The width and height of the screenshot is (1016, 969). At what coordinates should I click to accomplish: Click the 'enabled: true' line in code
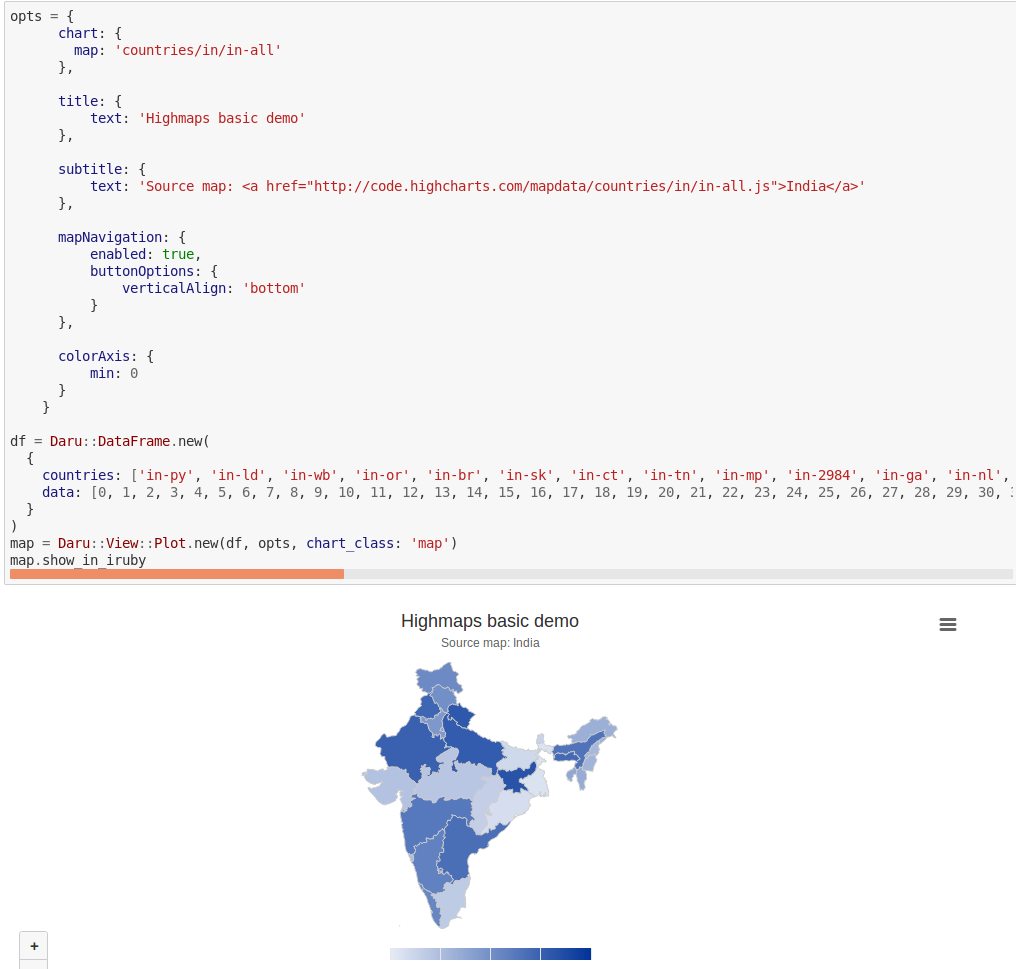coord(145,254)
